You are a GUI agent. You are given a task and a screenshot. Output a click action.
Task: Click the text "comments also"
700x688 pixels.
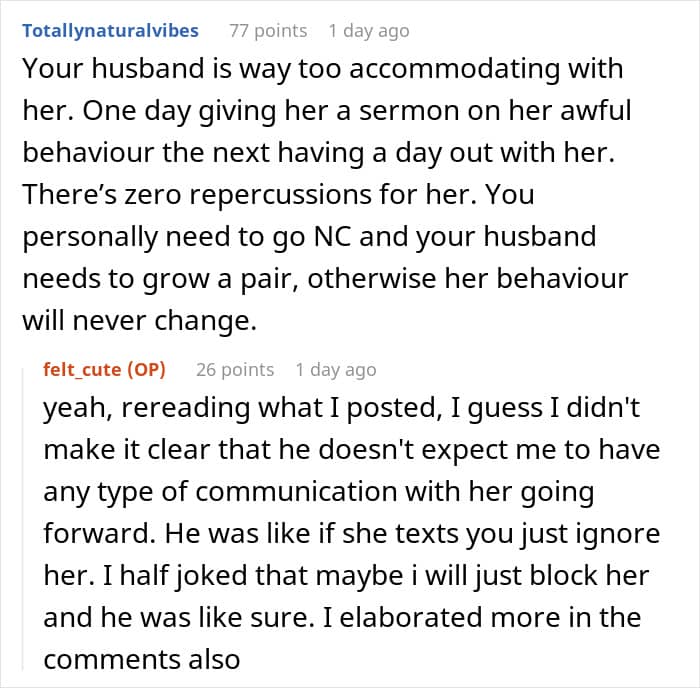click(141, 660)
